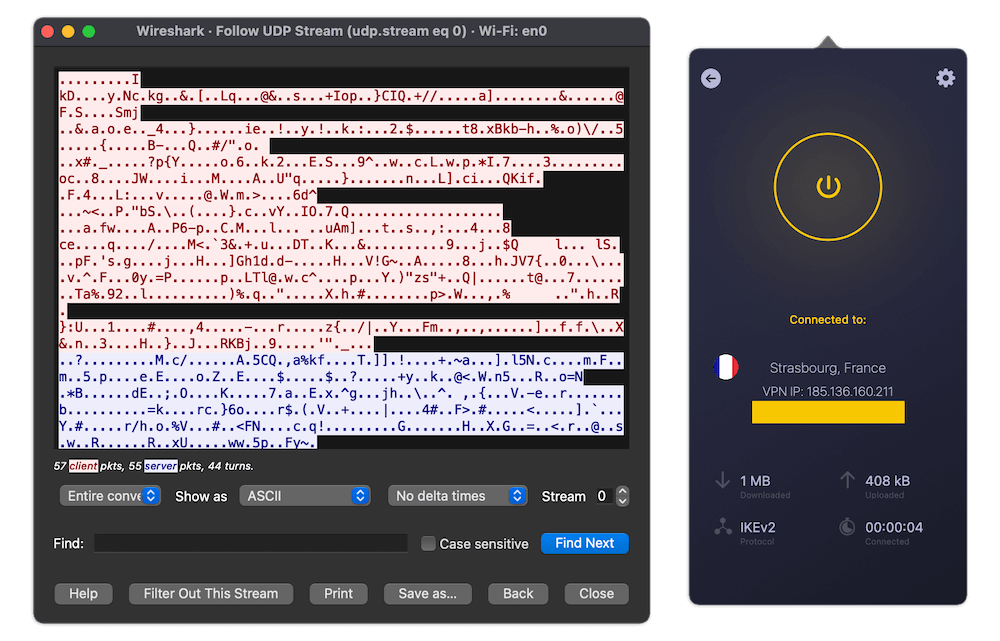Open the Entire conversation dropdown
This screenshot has height=641, width=1000.
[x=109, y=496]
